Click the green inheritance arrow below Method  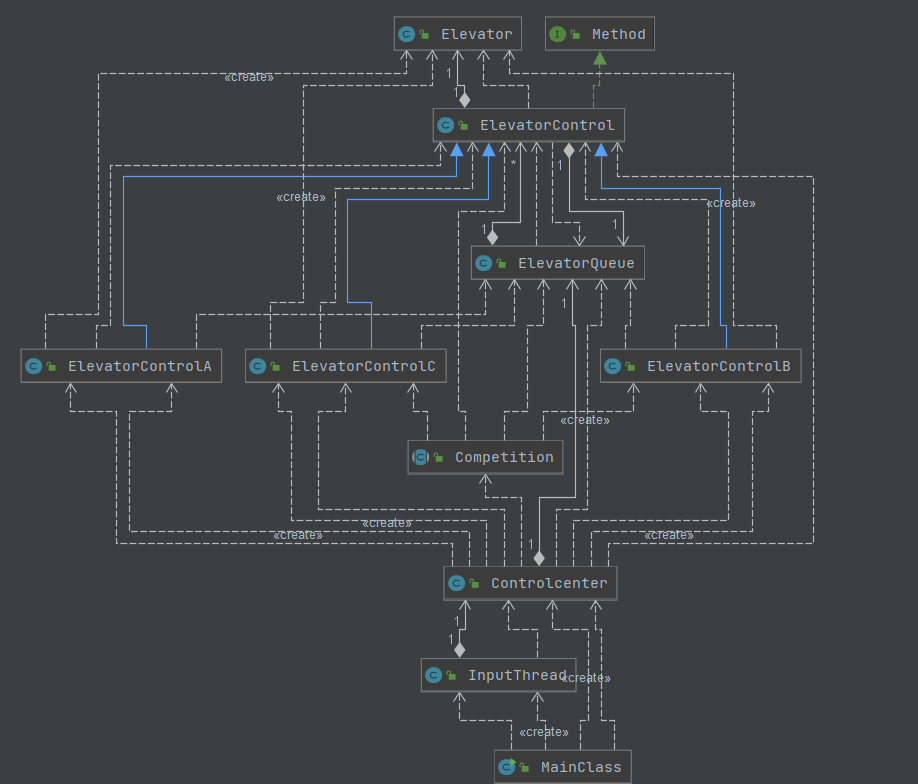[600, 58]
